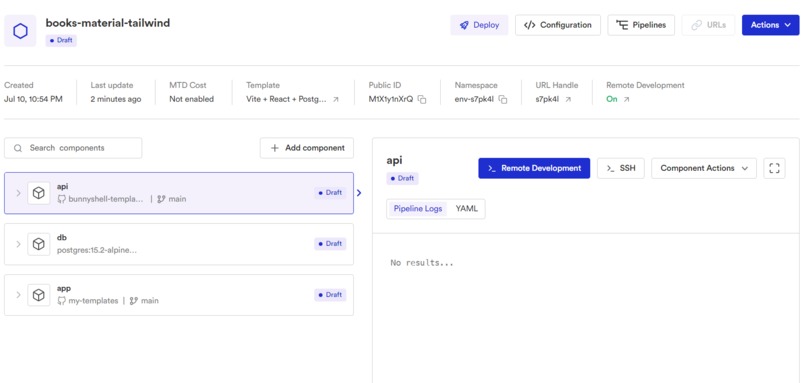Toggle fullscreen for the api panel
This screenshot has height=383, width=806.
[x=774, y=168]
